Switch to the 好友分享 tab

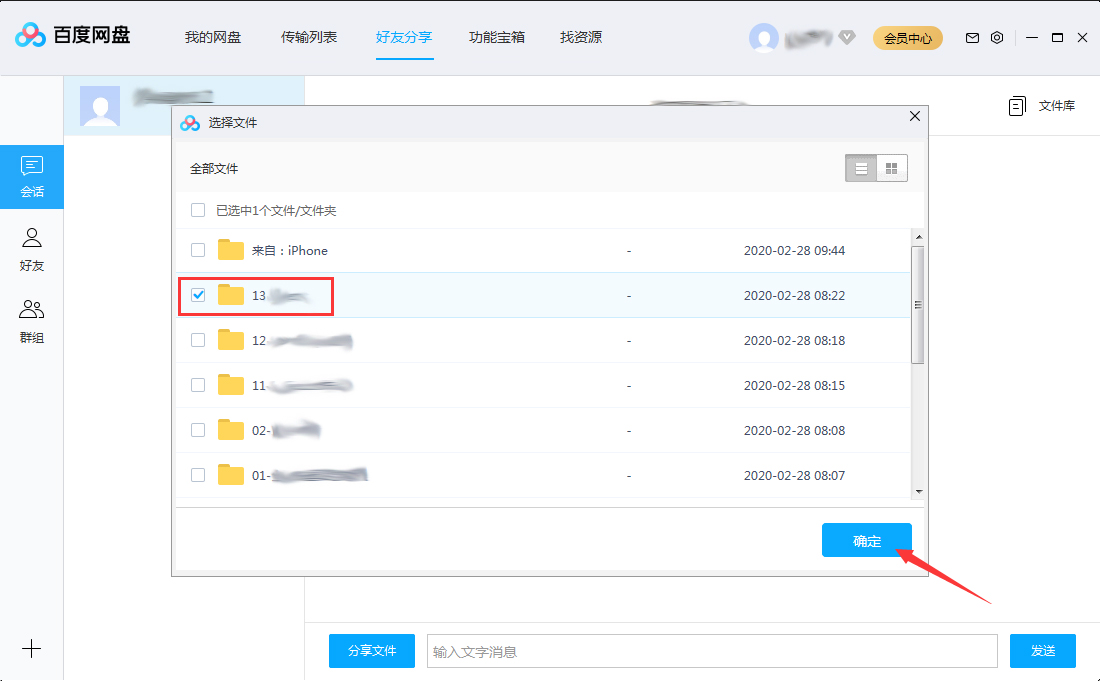pos(404,37)
